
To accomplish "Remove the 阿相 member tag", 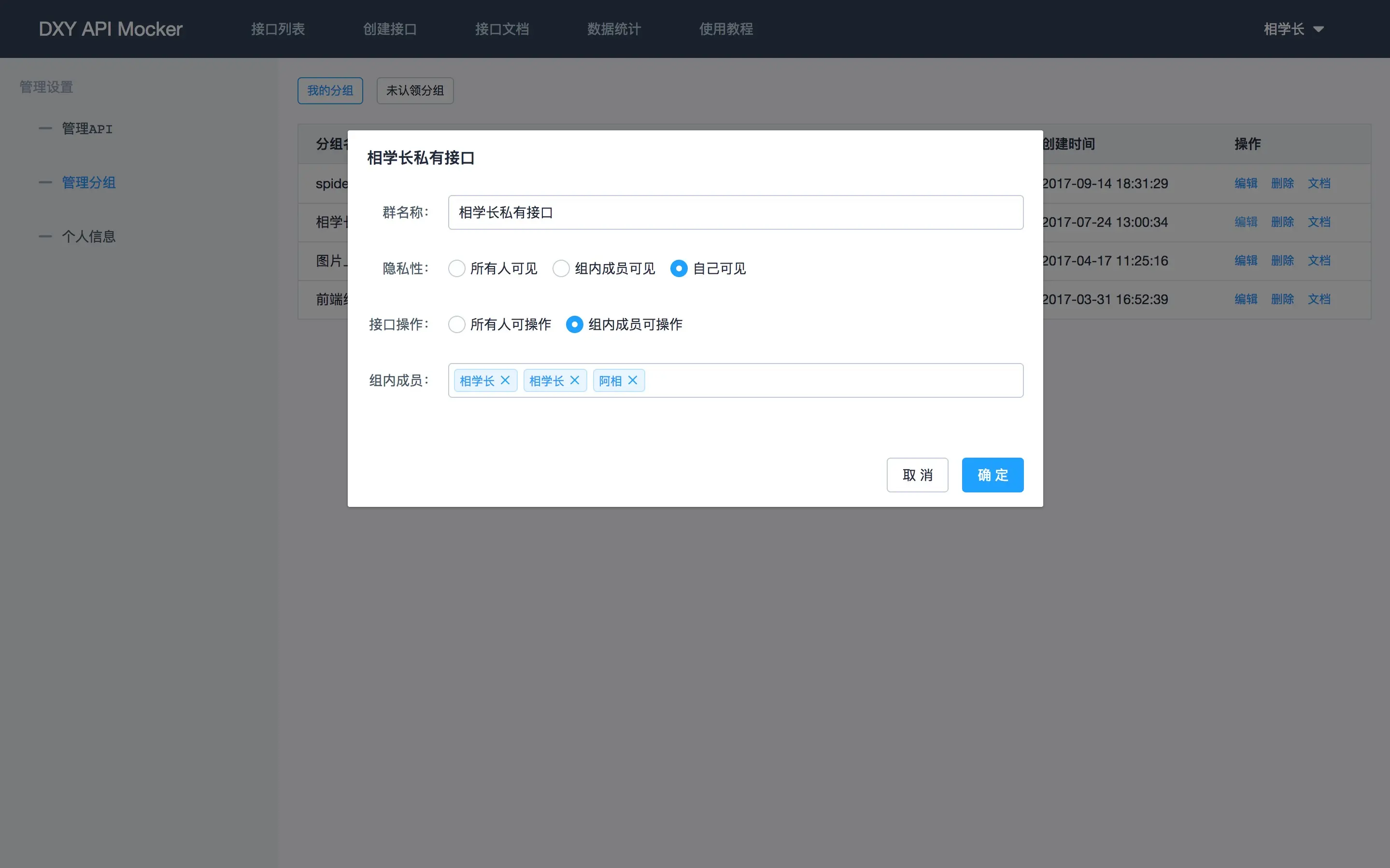I will point(633,380).
